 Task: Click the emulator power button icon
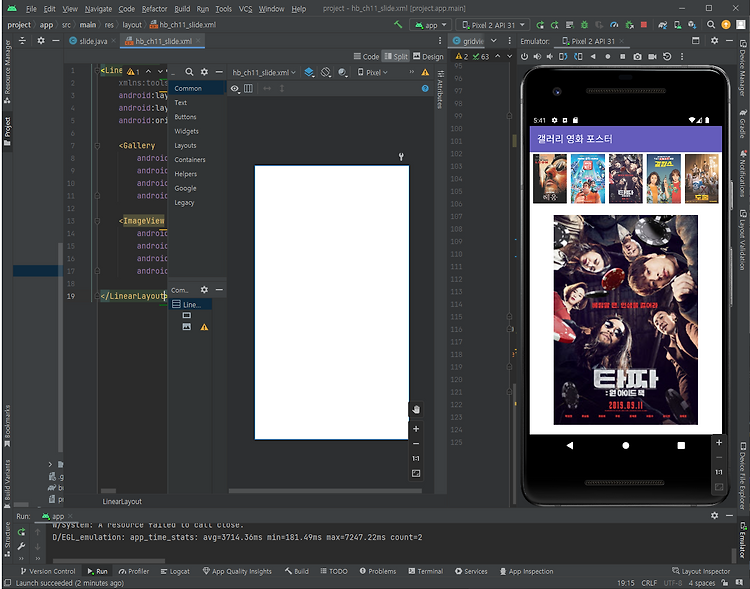[x=524, y=56]
